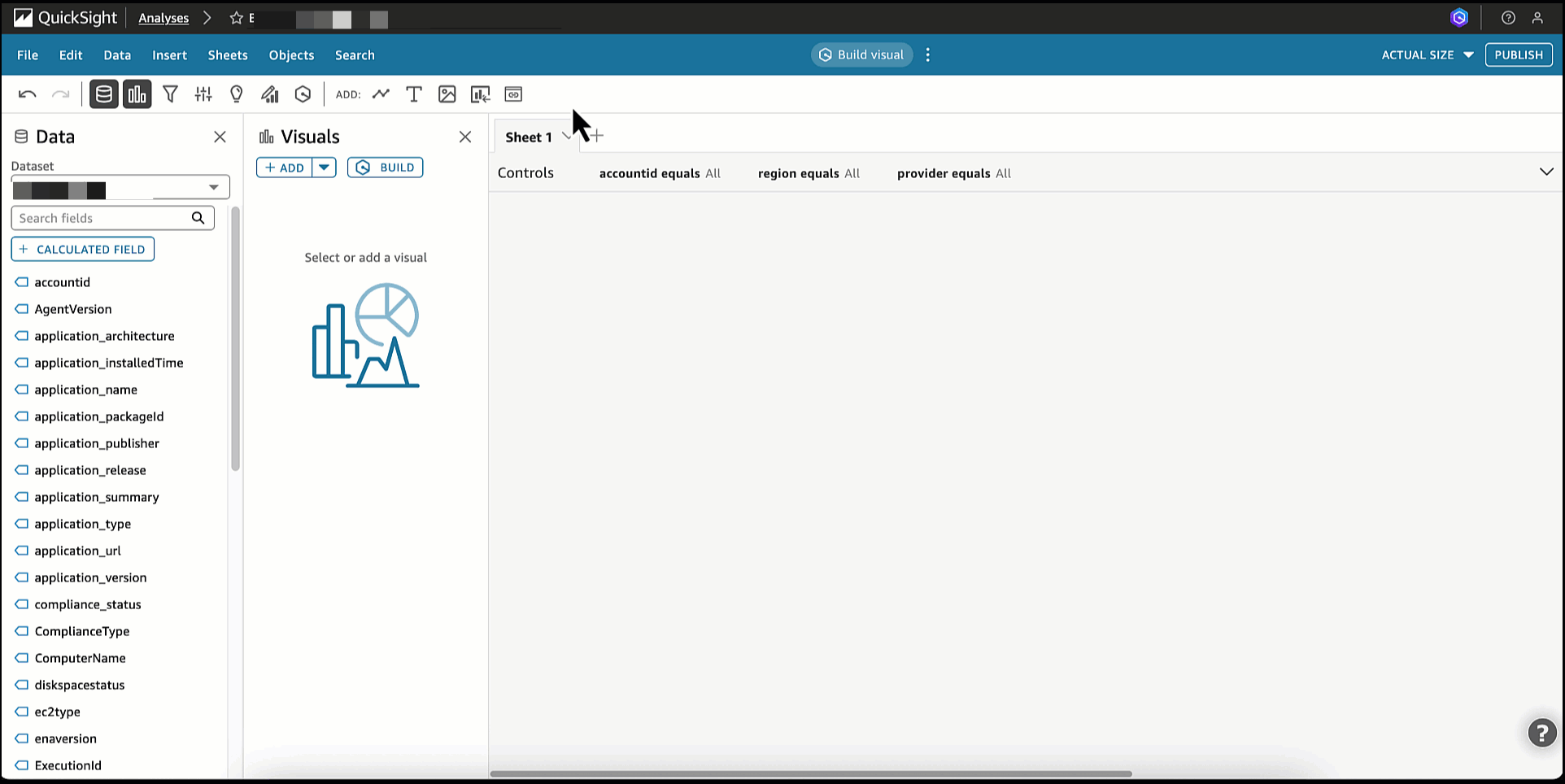Toggle the Visuals pane toolbar icon
Viewport: 1565px width, 784px height.
click(137, 94)
